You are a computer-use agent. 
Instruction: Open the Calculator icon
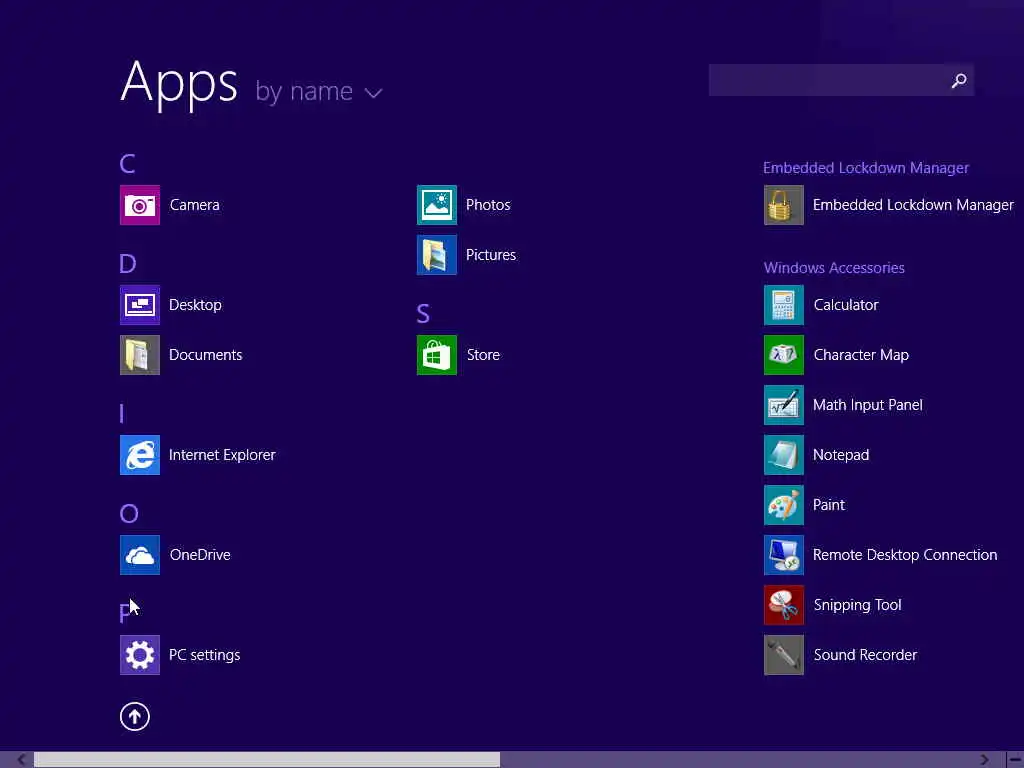(x=784, y=305)
